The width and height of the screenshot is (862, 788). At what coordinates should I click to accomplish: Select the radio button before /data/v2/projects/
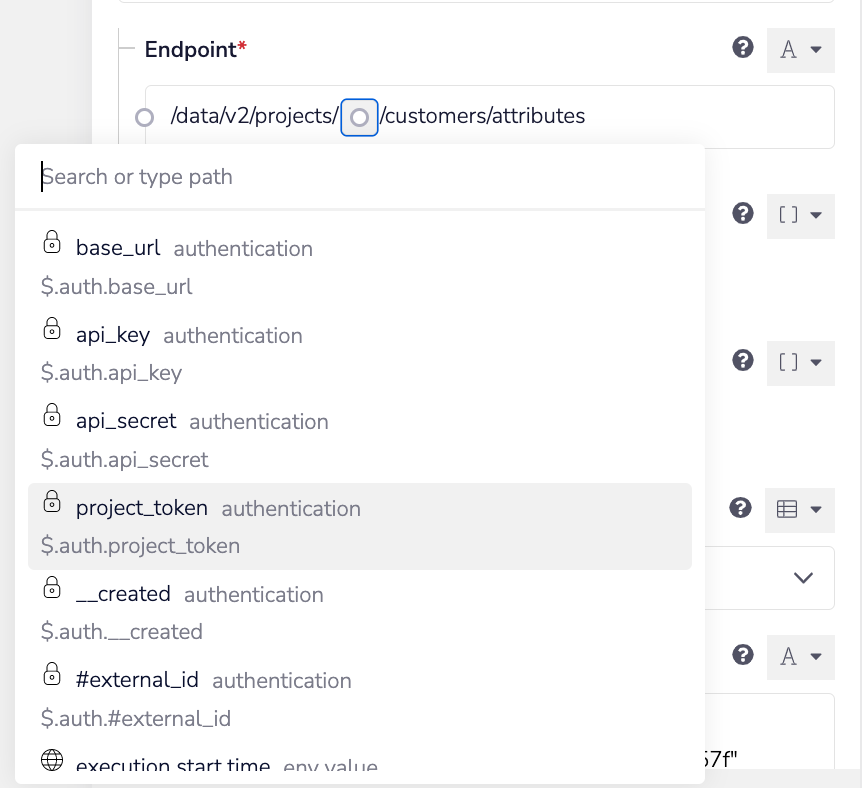click(x=145, y=117)
